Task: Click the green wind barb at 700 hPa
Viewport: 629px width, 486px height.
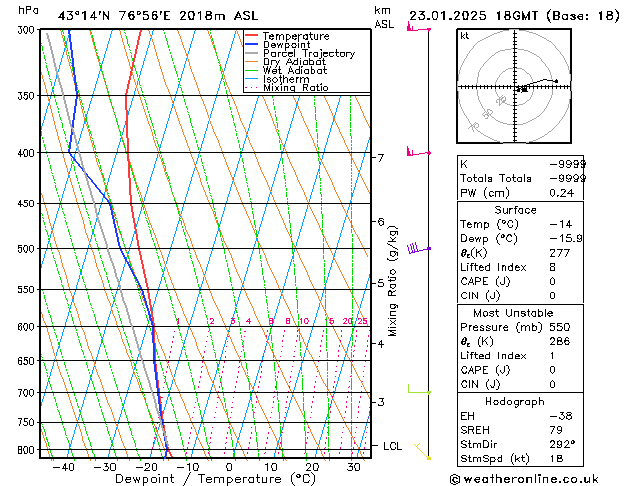Action: coord(419,389)
